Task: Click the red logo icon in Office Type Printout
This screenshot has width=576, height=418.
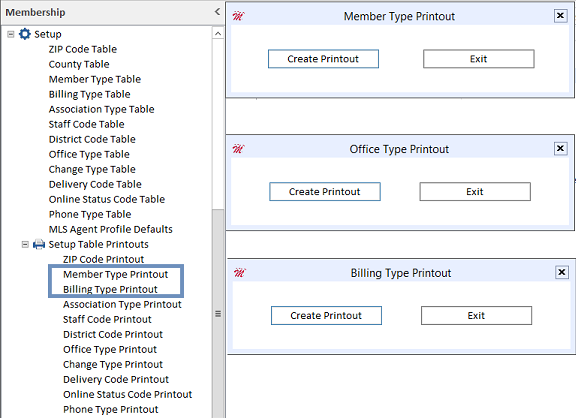Action: click(238, 149)
